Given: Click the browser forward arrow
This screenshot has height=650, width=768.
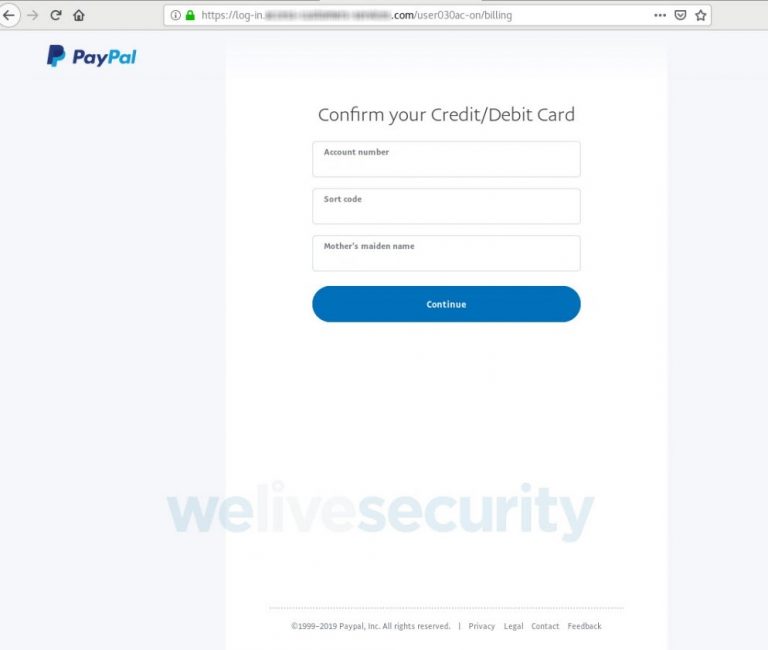Looking at the screenshot, I should [x=33, y=15].
